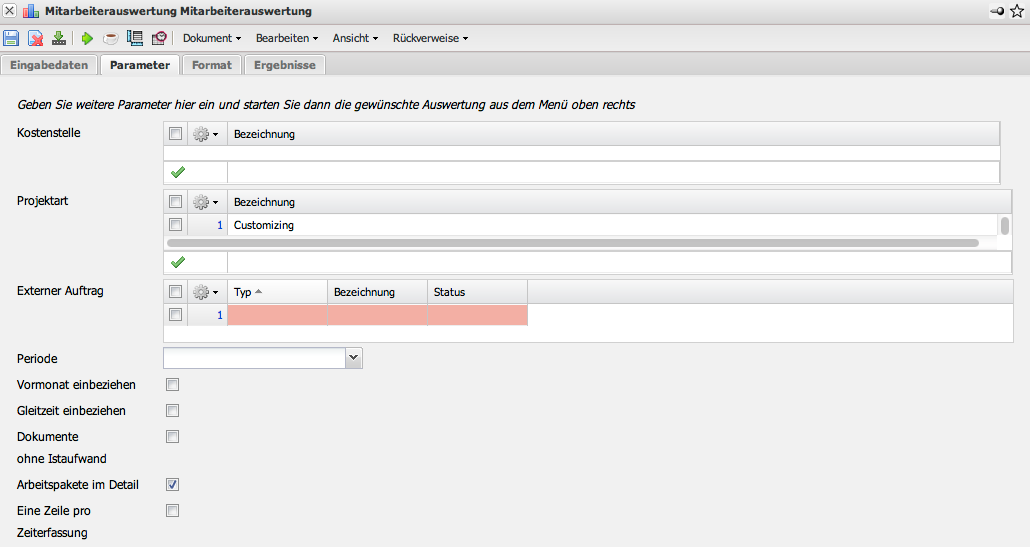
Task: Click the Kostenstelle new entry input field
Action: (614, 172)
